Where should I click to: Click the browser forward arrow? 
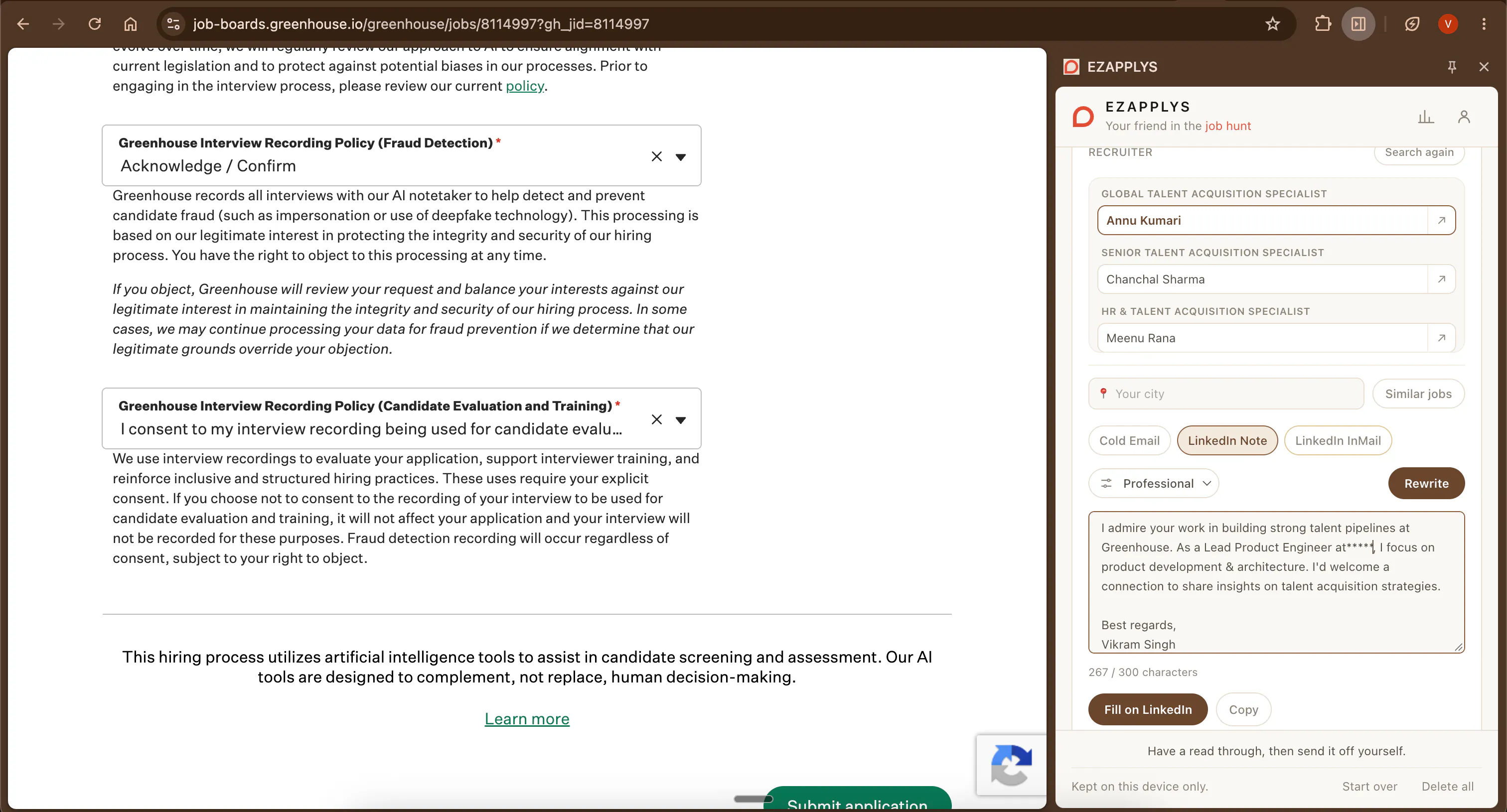[58, 24]
